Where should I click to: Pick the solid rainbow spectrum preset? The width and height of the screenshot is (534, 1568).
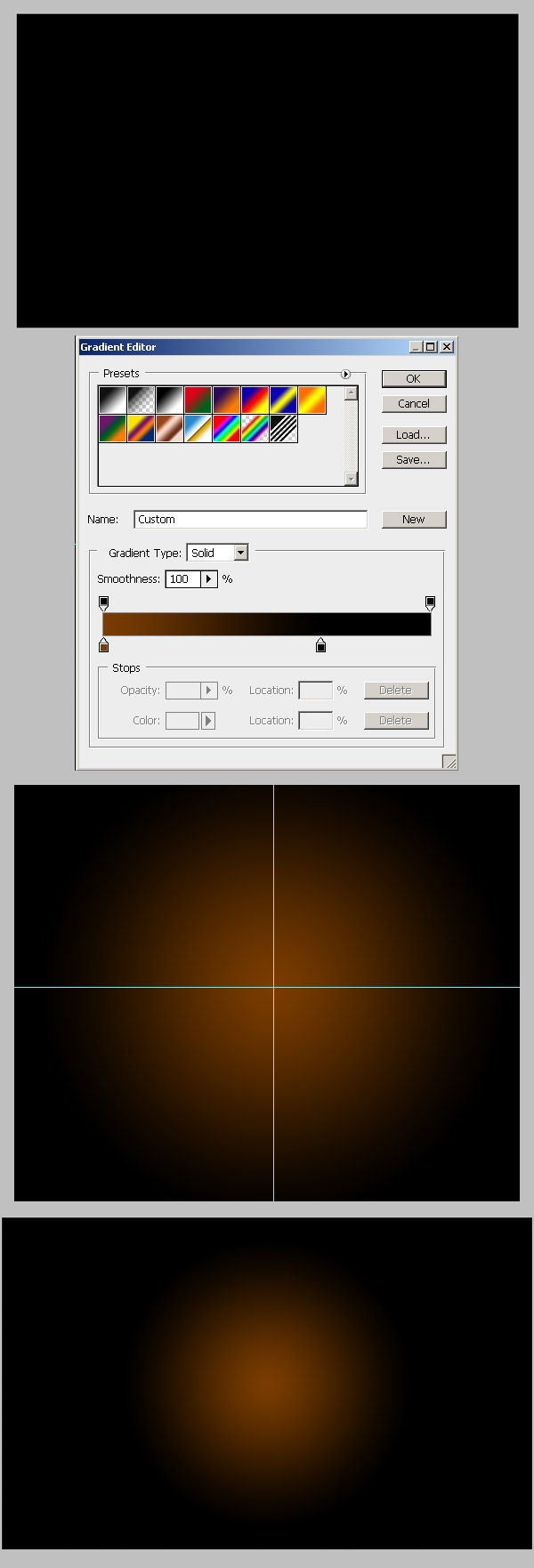point(227,429)
